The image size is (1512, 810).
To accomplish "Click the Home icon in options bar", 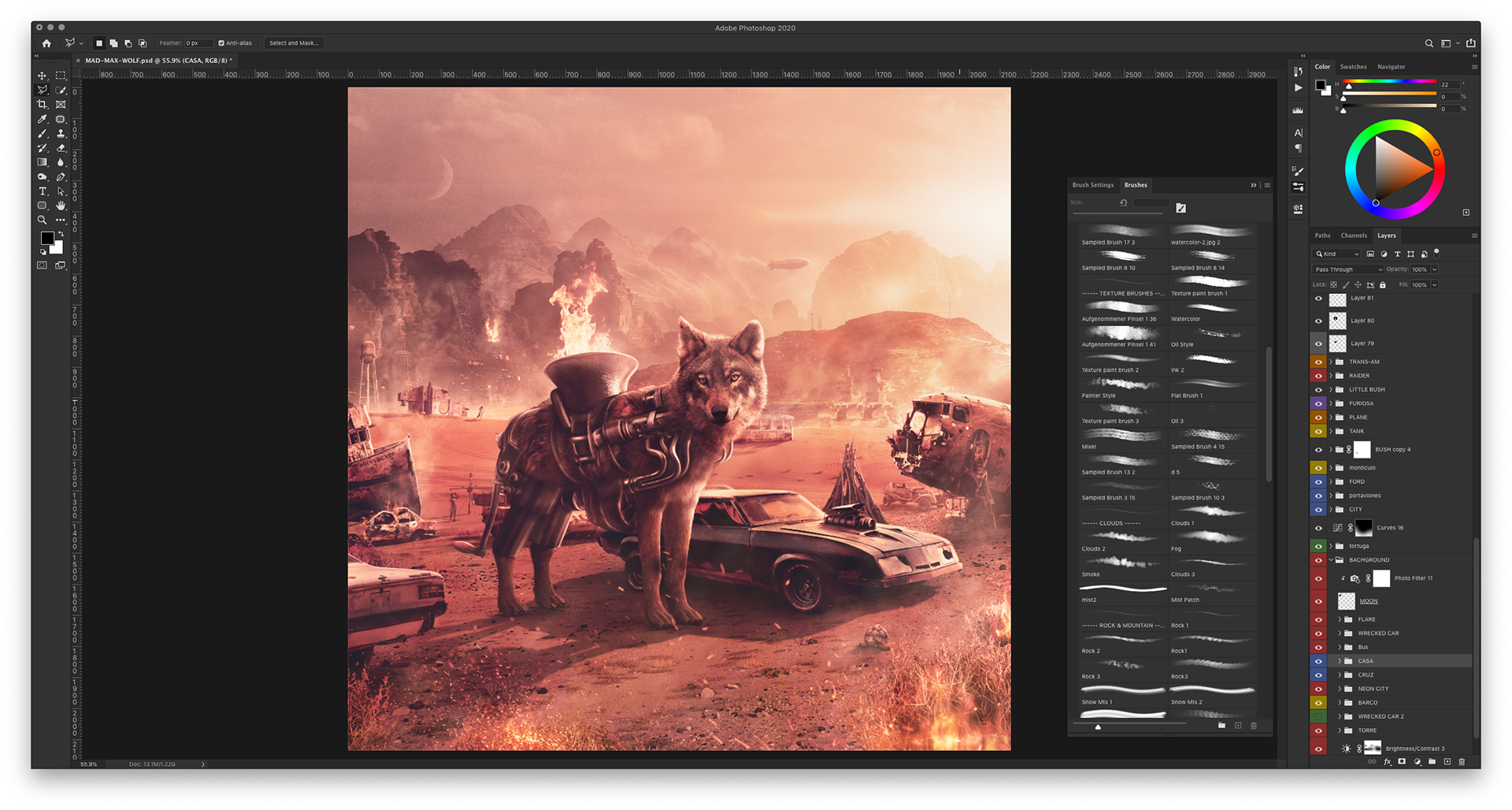I will 46,43.
